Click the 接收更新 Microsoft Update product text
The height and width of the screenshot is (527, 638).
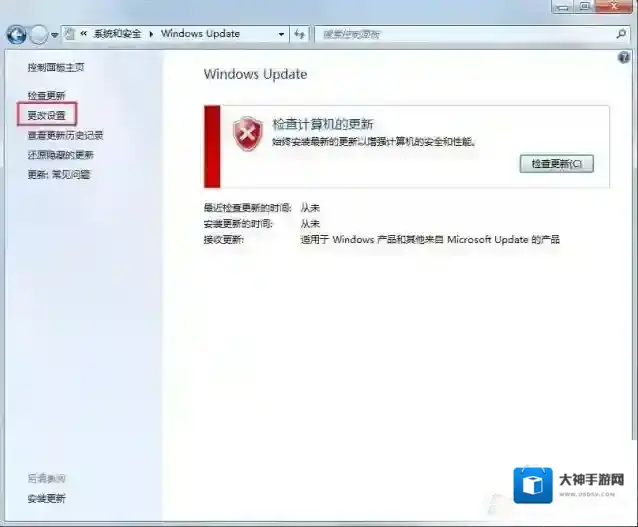click(x=430, y=239)
